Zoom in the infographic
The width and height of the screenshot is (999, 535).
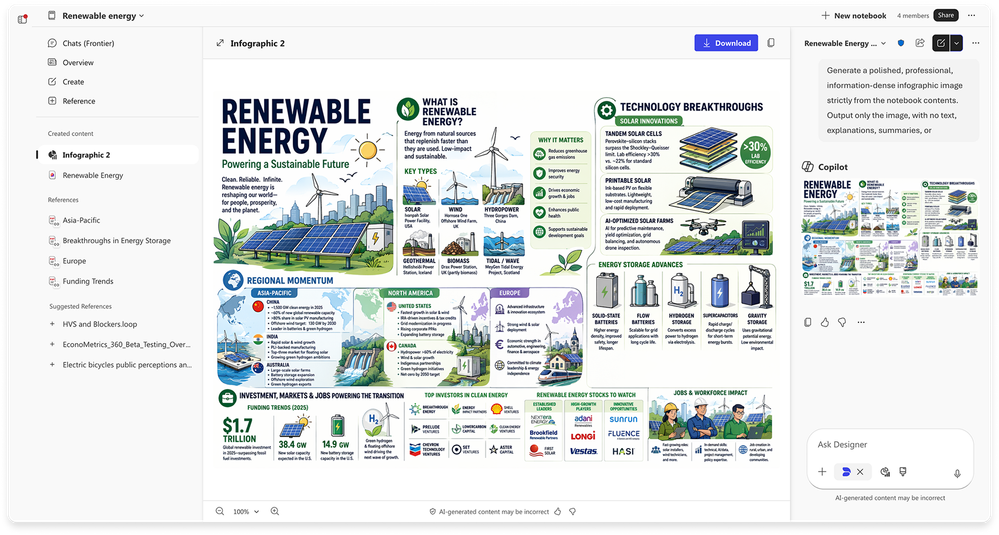click(275, 511)
